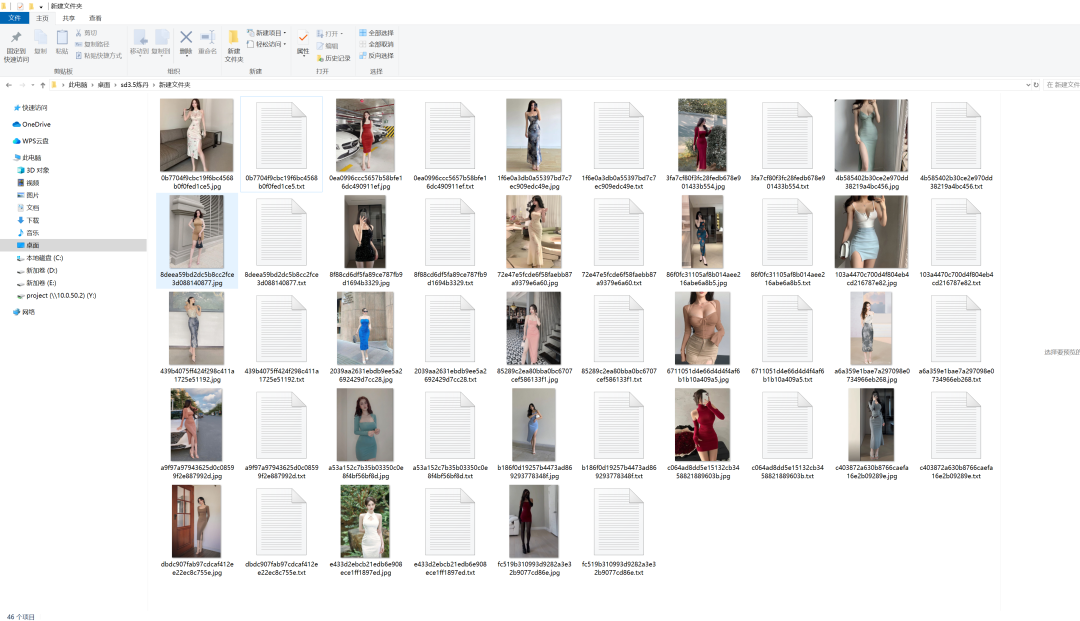
Task: Click 复制路径 in the clipboard group
Action: (92, 44)
